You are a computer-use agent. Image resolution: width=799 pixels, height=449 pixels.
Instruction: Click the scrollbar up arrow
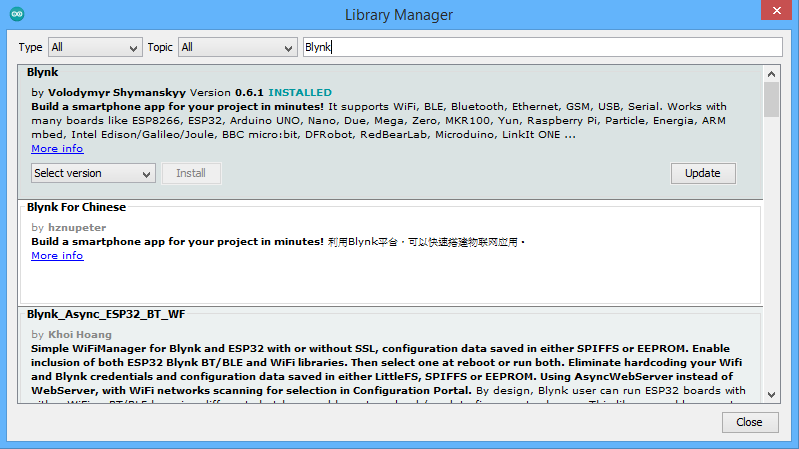click(771, 73)
